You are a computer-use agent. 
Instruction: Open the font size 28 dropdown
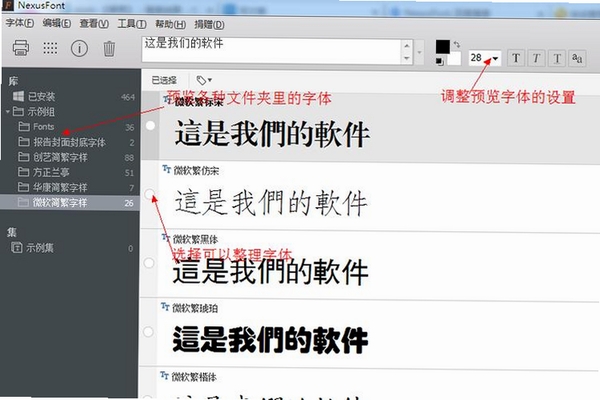pyautogui.click(x=495, y=59)
